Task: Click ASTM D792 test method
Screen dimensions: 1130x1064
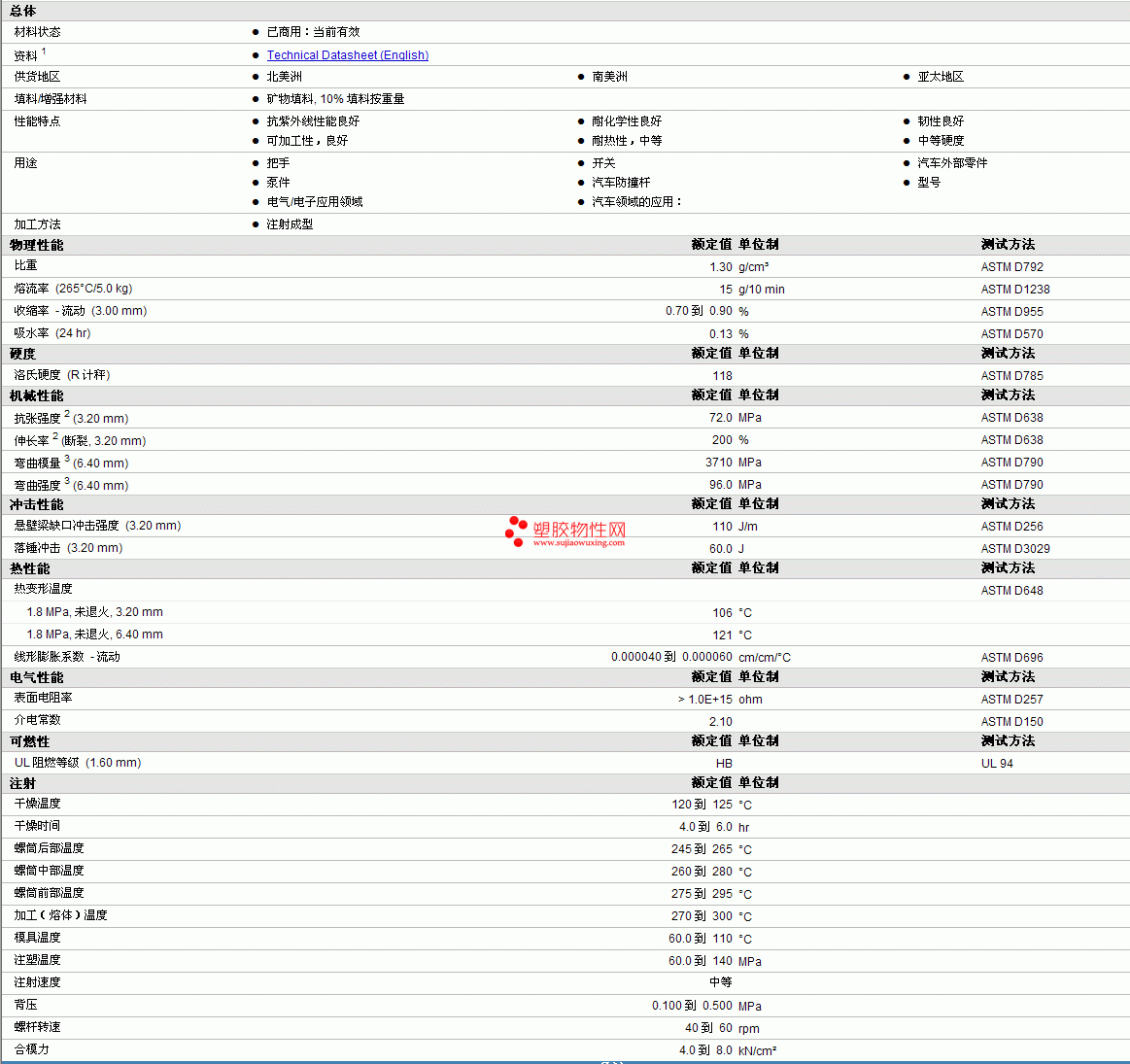Action: click(x=1011, y=266)
